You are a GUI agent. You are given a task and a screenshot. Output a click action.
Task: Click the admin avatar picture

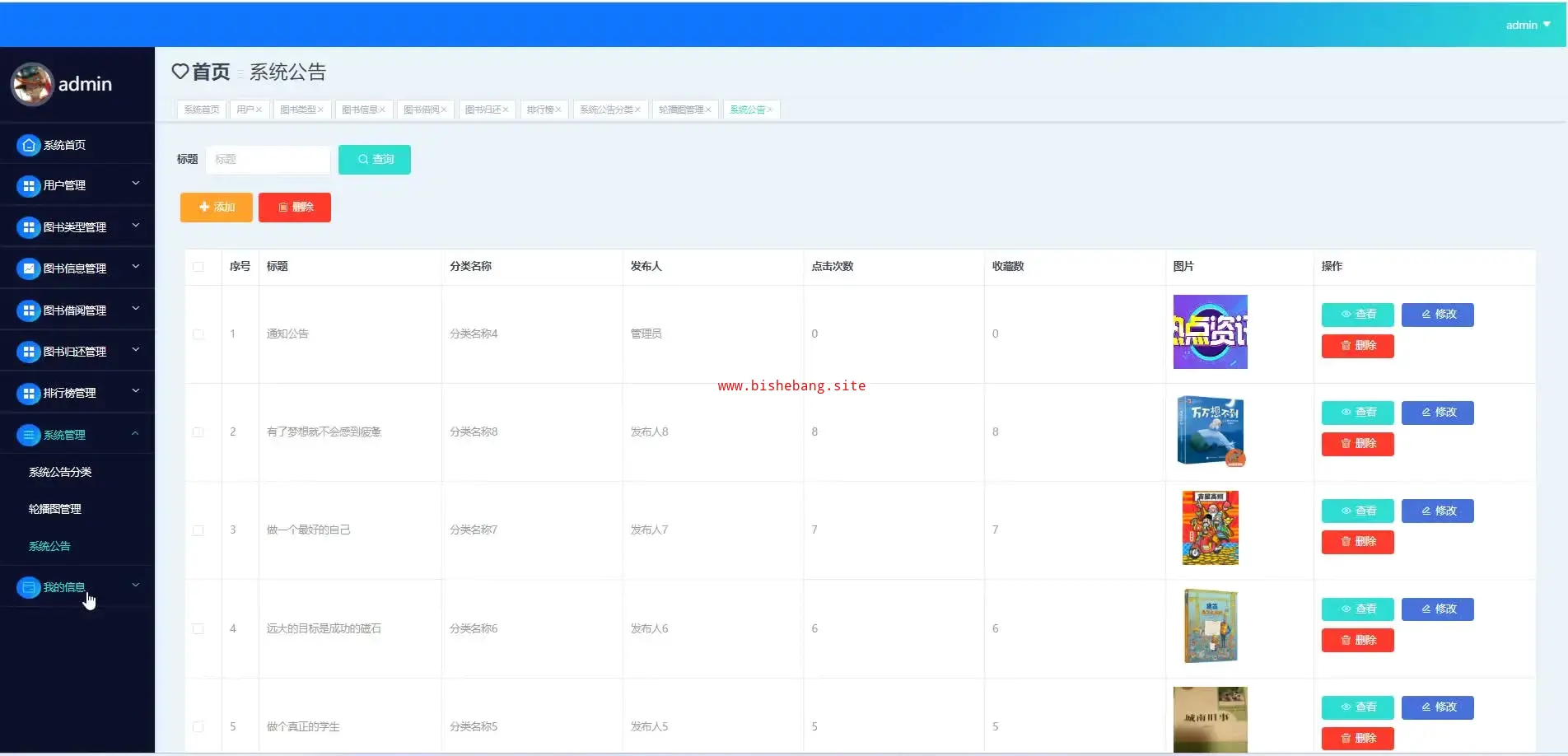tap(32, 84)
